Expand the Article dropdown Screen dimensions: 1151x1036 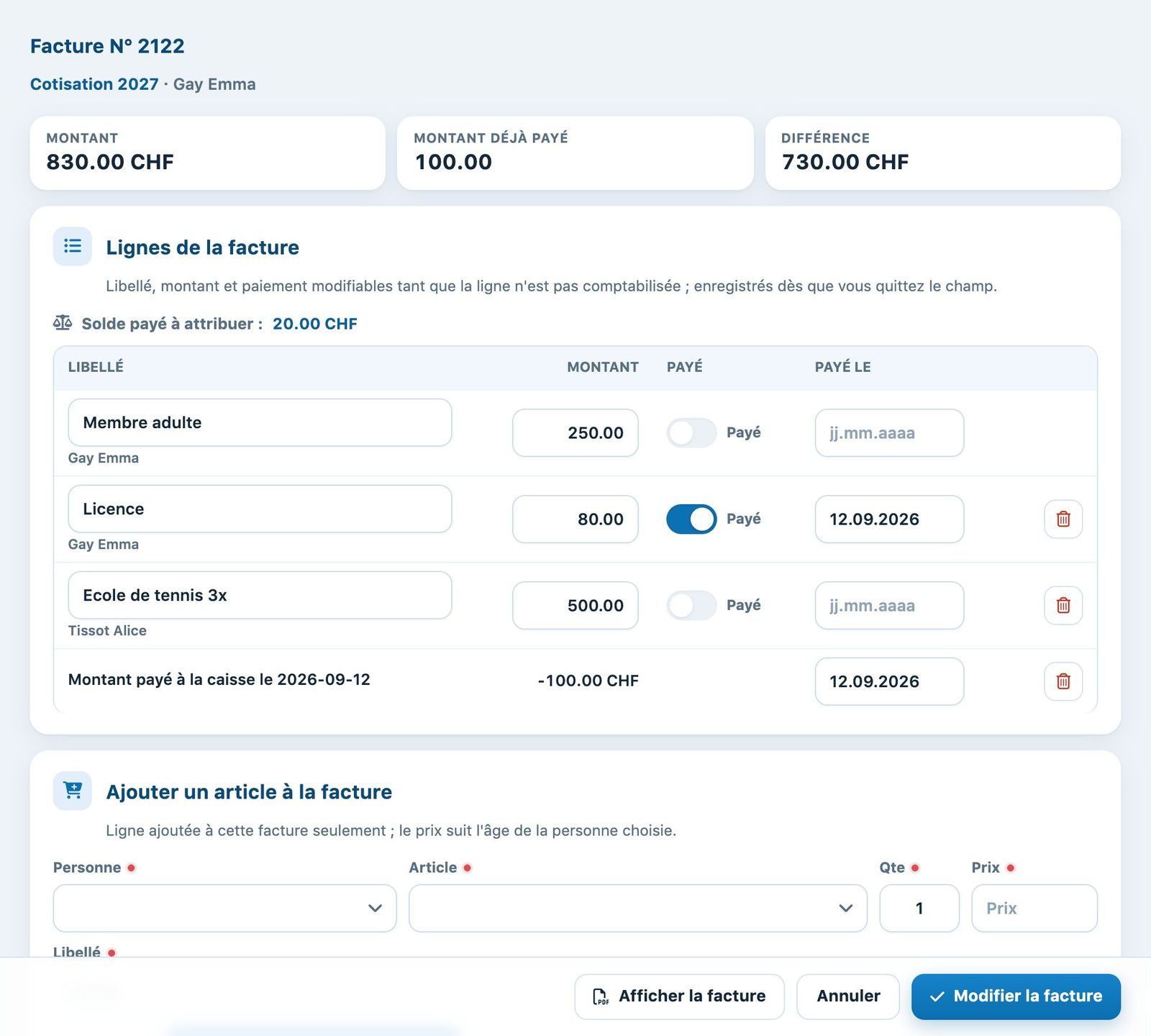click(x=638, y=908)
